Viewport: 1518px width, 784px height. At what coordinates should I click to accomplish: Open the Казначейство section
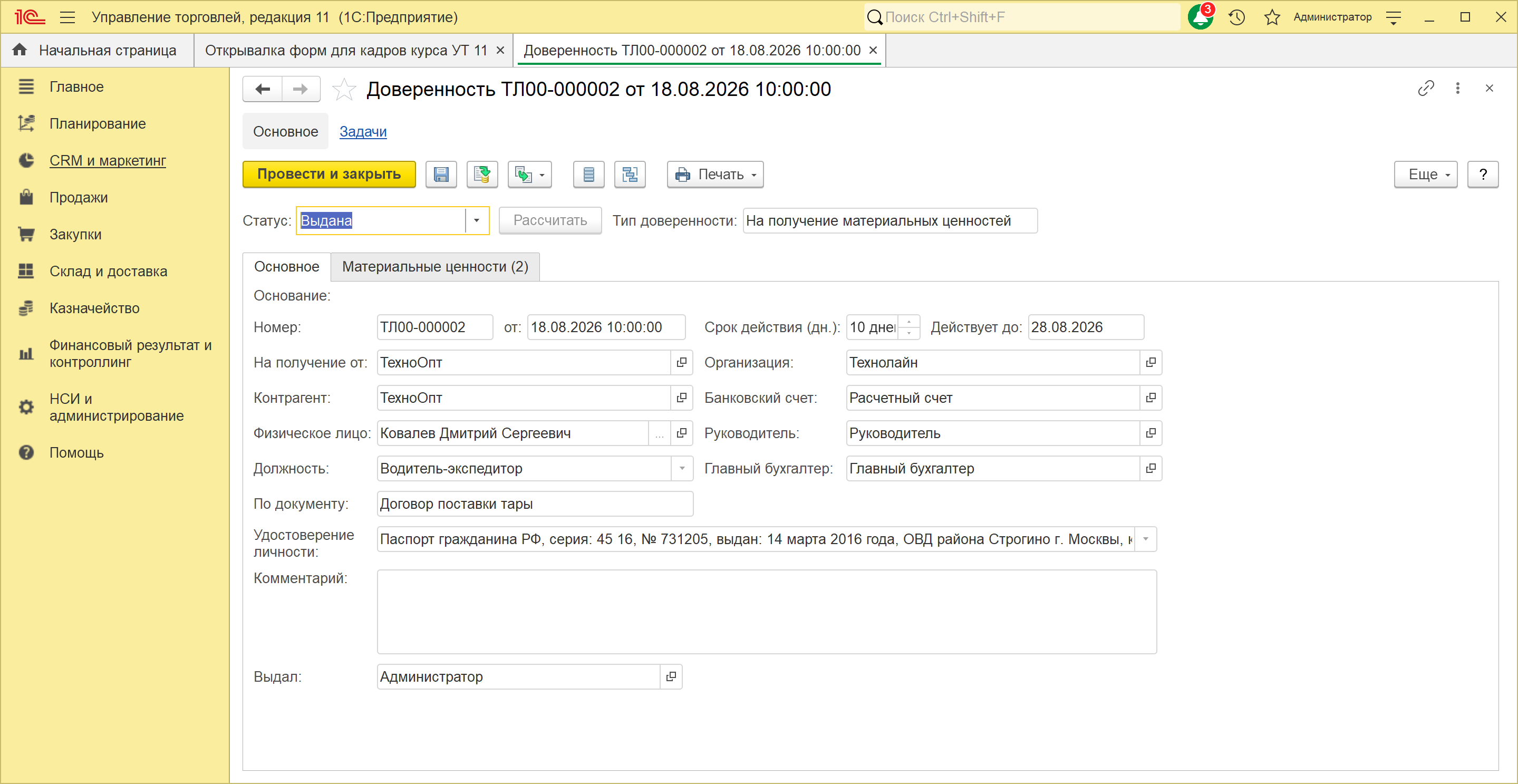94,308
